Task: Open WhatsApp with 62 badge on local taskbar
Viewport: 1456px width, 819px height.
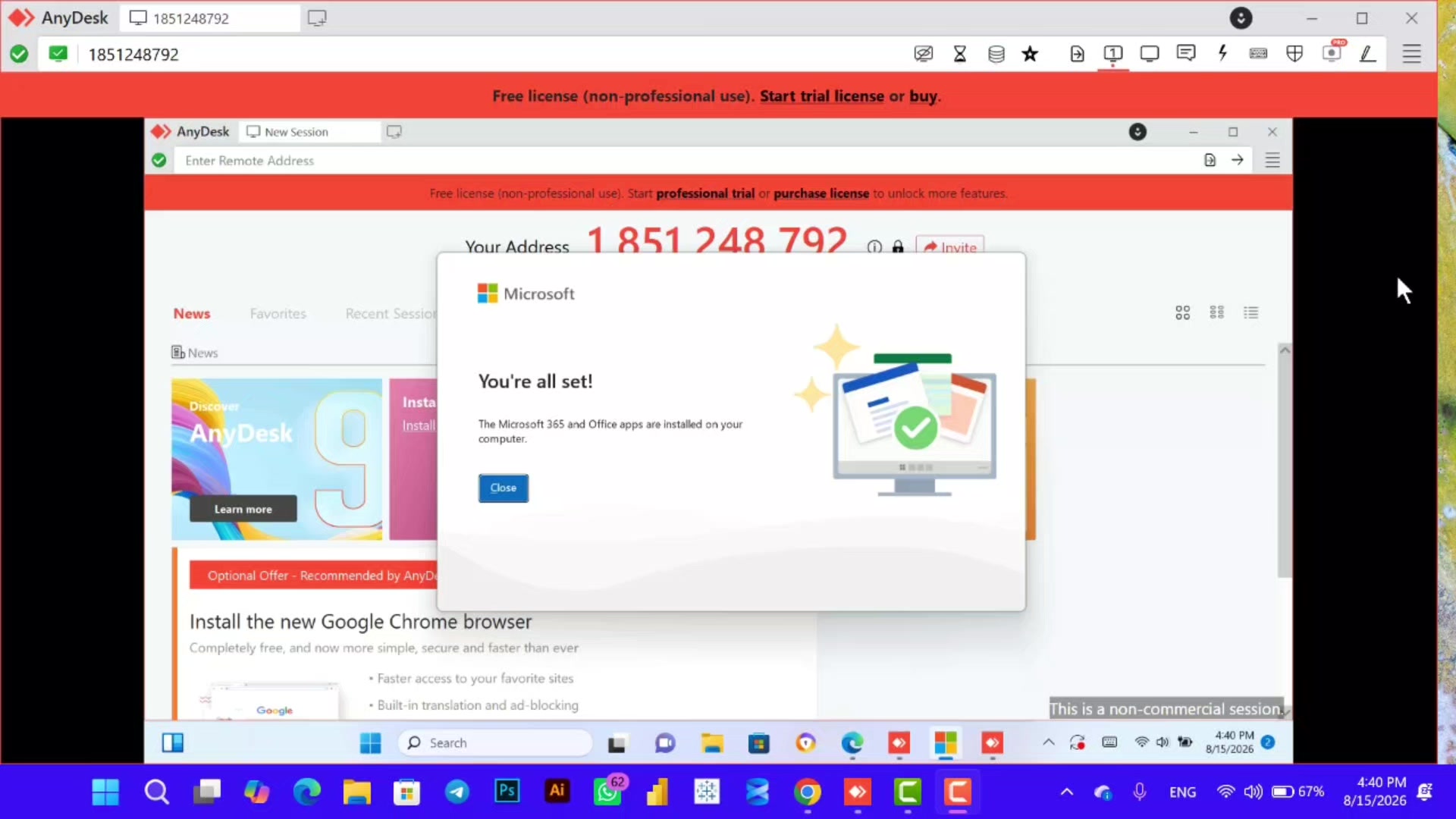Action: [x=608, y=791]
